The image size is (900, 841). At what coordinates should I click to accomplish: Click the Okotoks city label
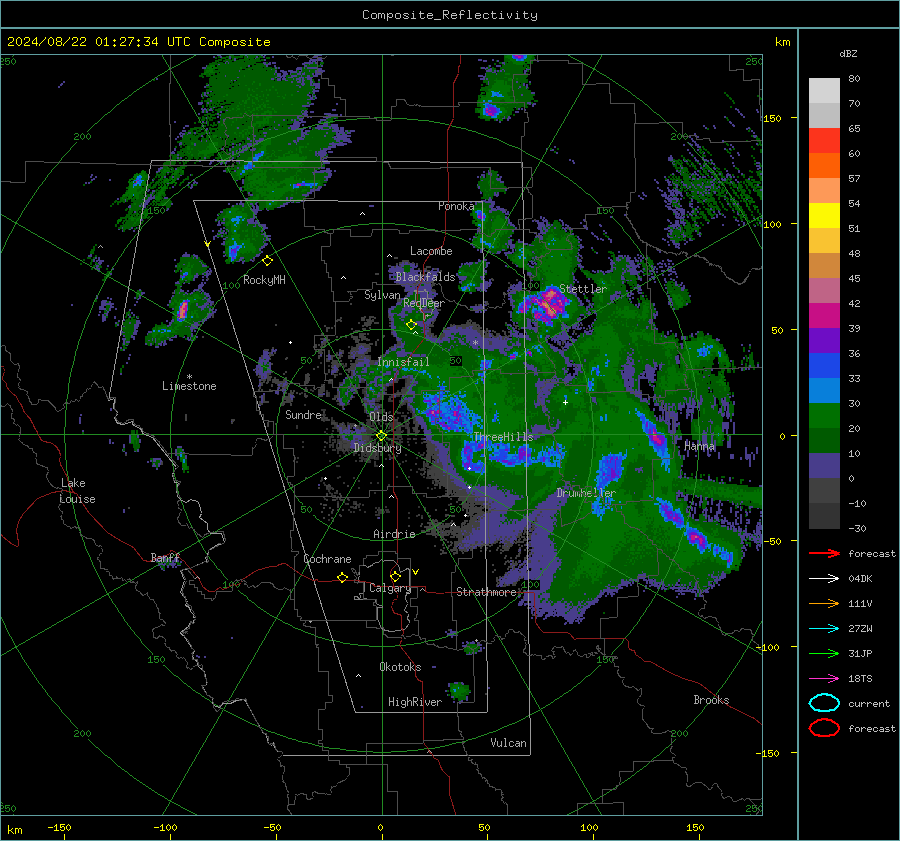(400, 667)
